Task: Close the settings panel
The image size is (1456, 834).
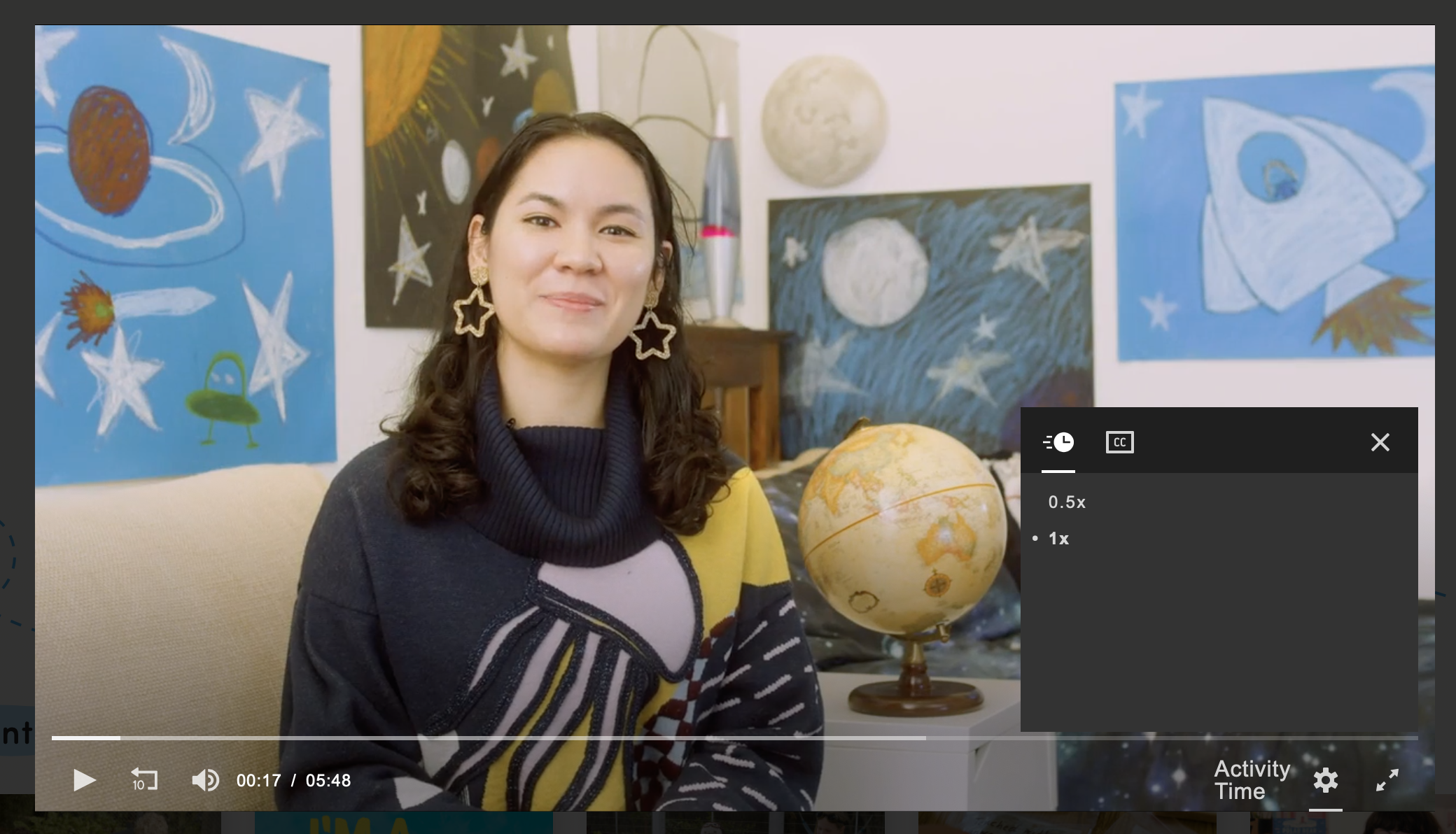Action: [x=1380, y=442]
